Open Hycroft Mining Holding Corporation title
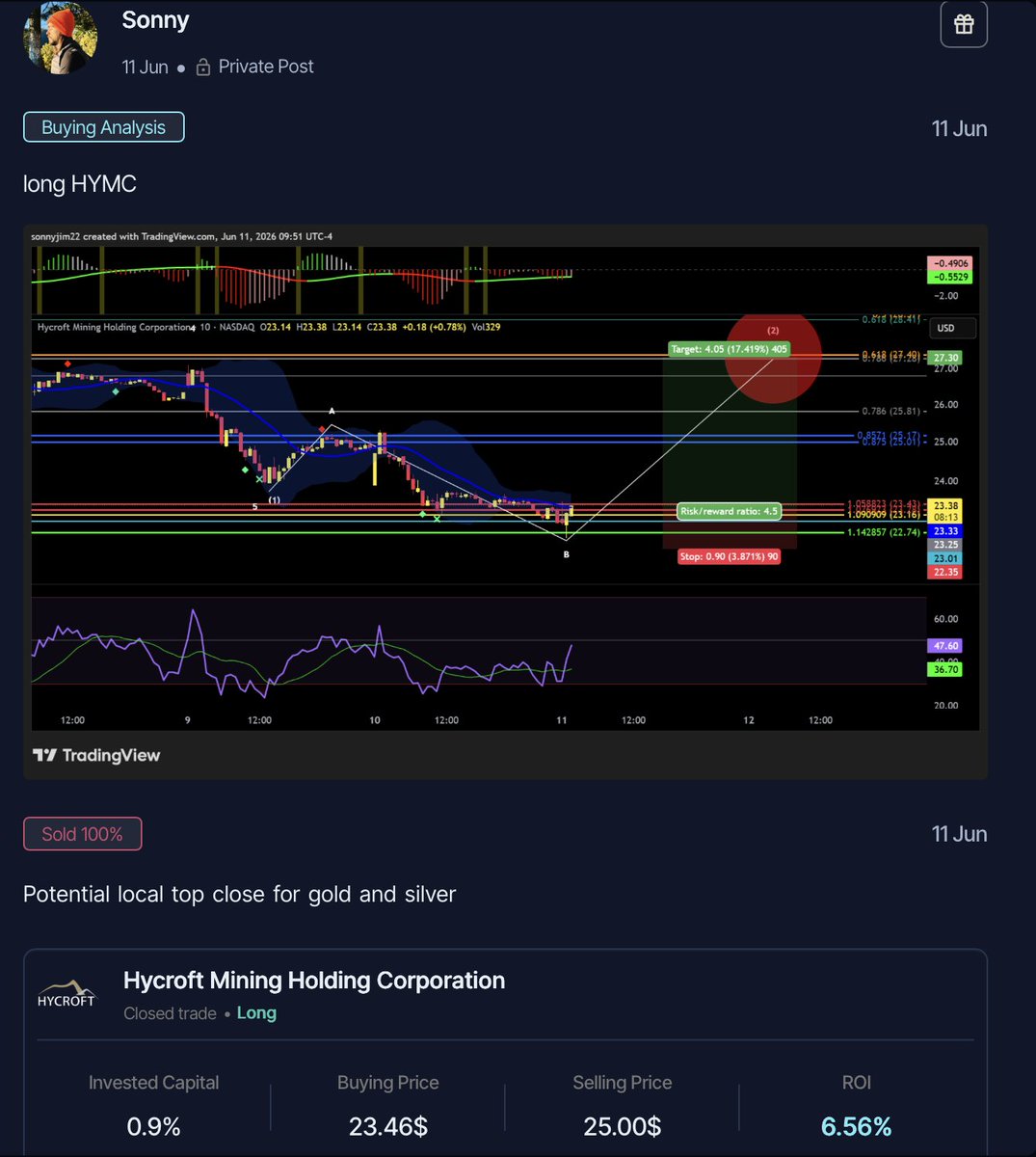1036x1157 pixels. tap(314, 981)
